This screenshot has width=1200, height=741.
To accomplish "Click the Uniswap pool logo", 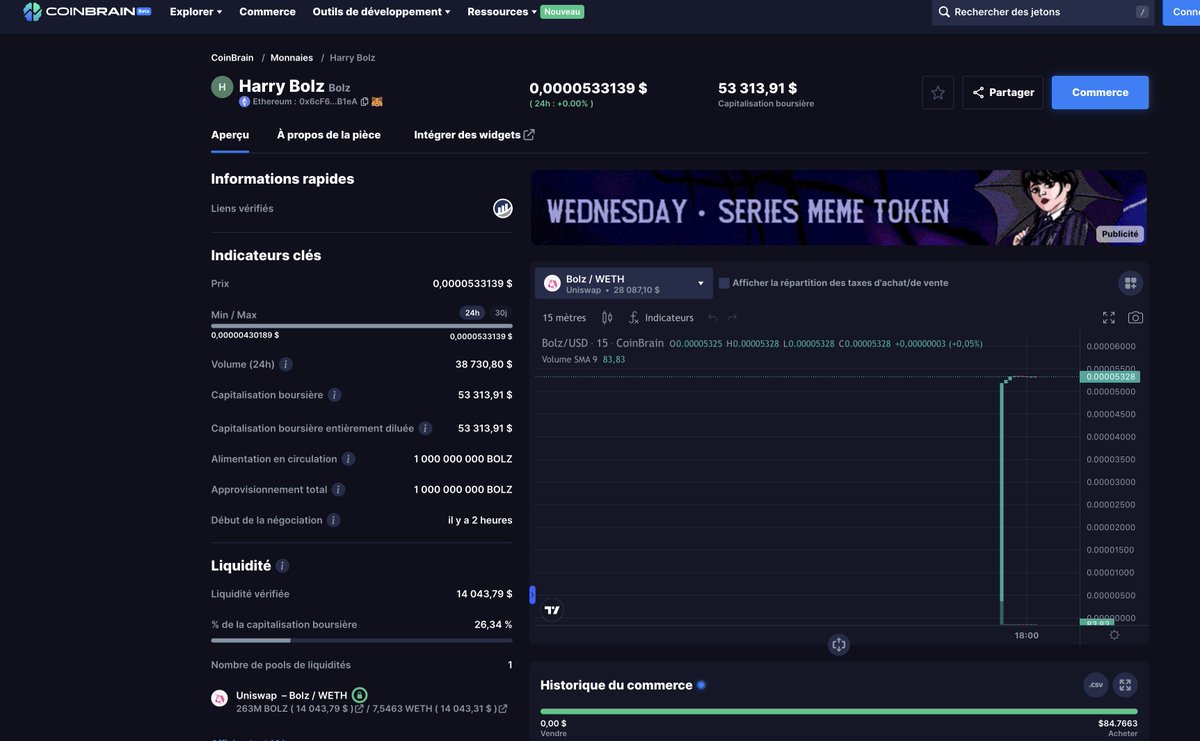I will click(x=219, y=698).
